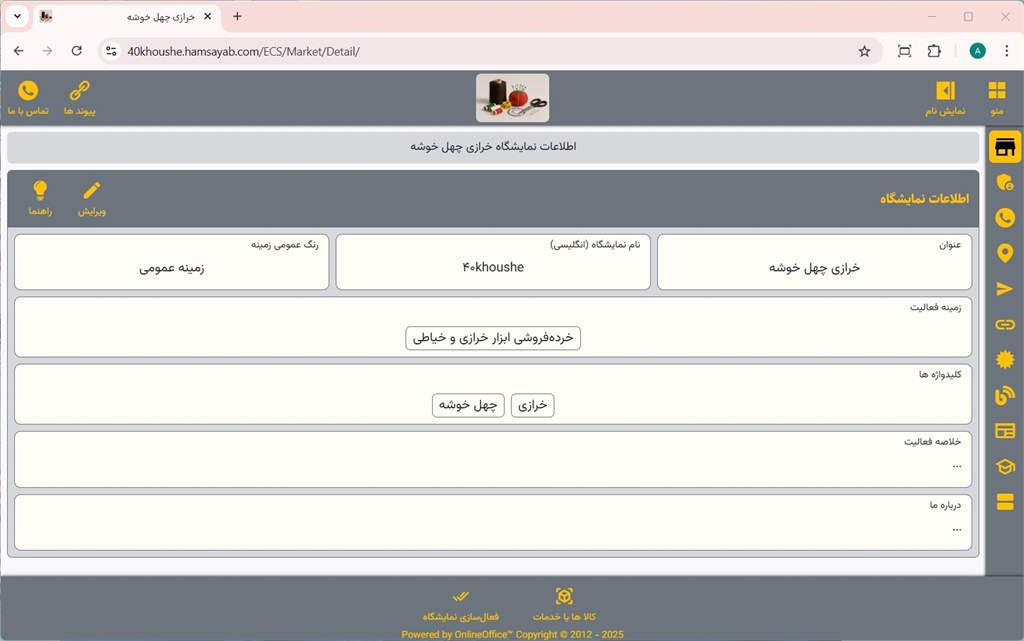
Task: Toggle the نمایش نام (show name) button
Action: click(x=945, y=98)
